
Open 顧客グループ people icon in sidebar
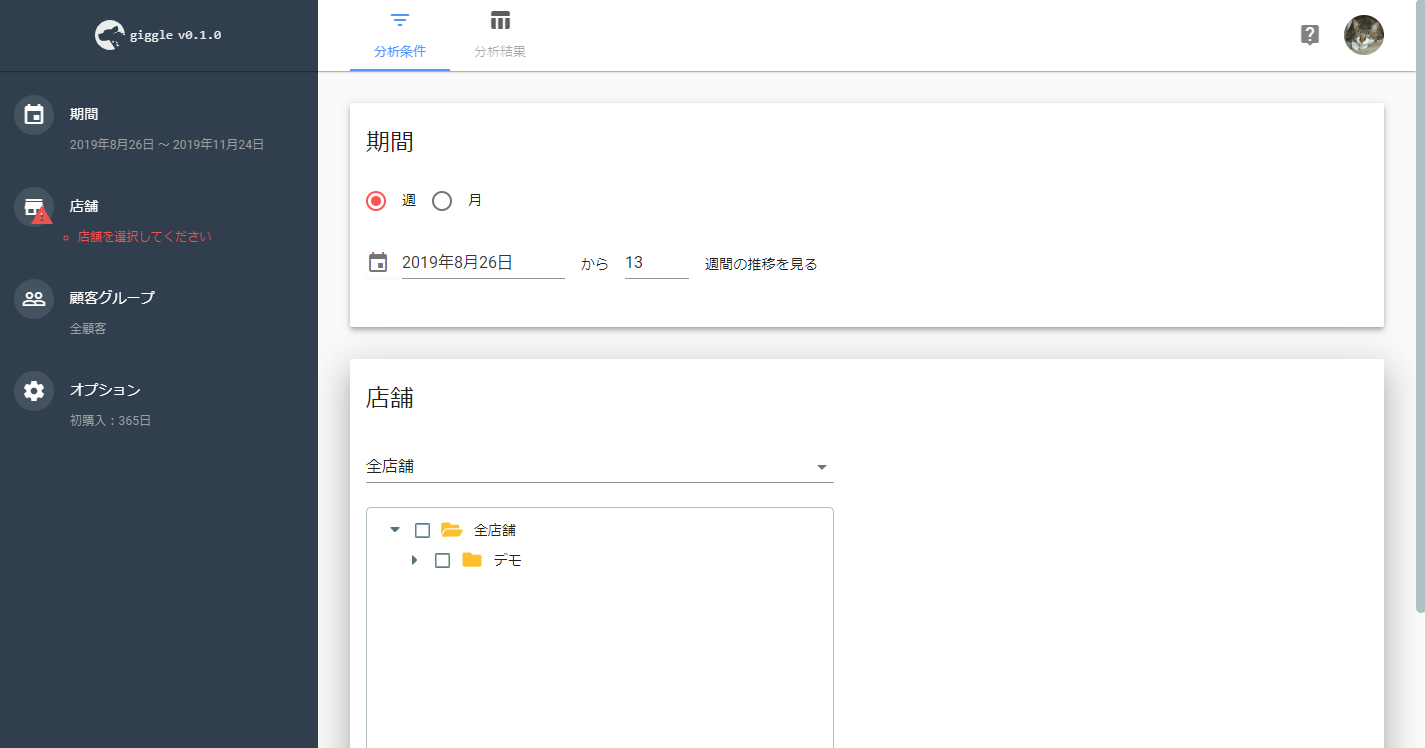34,298
